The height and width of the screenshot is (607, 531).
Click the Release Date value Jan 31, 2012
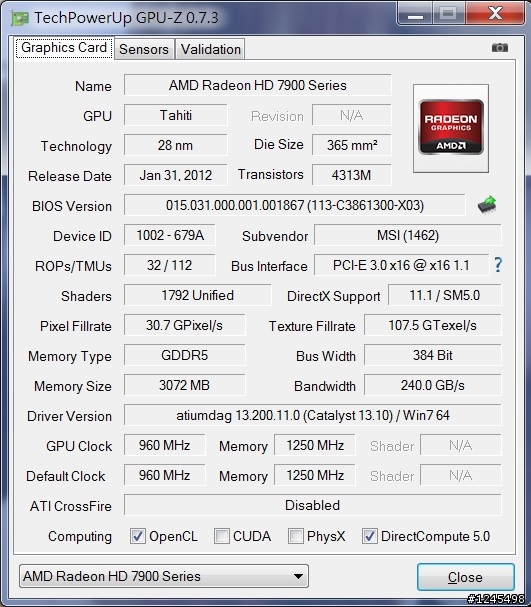pos(176,175)
